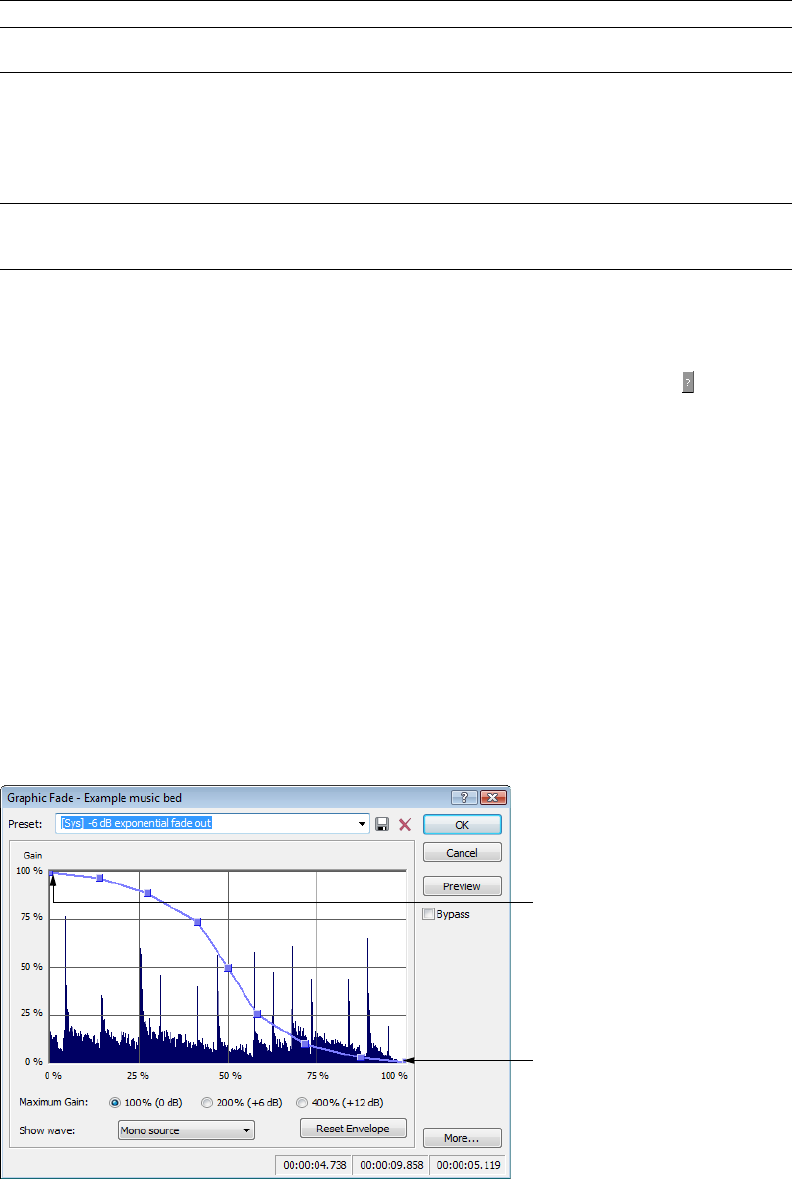The image size is (792, 1179).
Task: Delete the preset with the red X icon
Action: (x=405, y=824)
